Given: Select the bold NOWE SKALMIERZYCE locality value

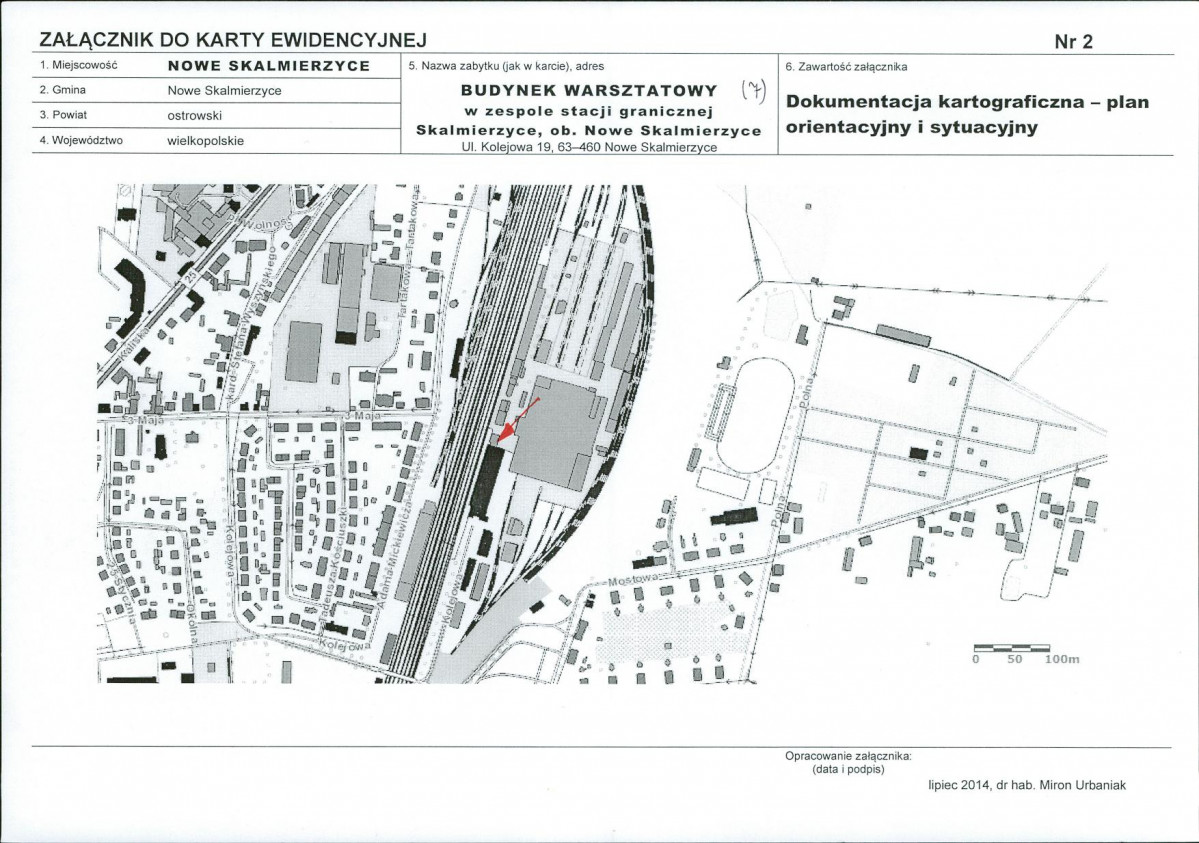Looking at the screenshot, I should coord(268,66).
